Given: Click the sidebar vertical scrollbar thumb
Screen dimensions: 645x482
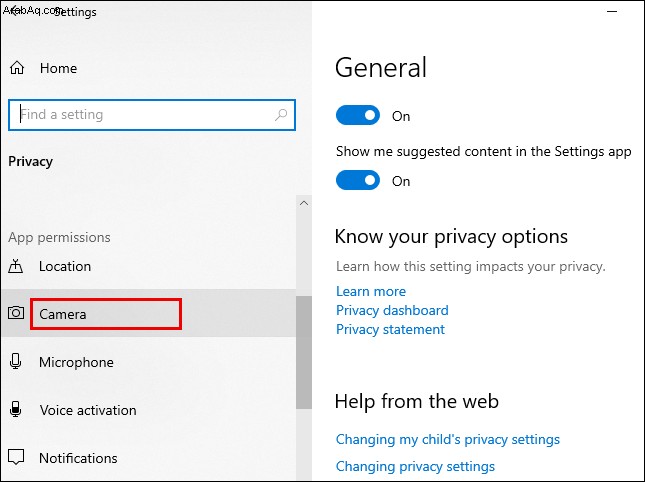Looking at the screenshot, I should (x=304, y=352).
